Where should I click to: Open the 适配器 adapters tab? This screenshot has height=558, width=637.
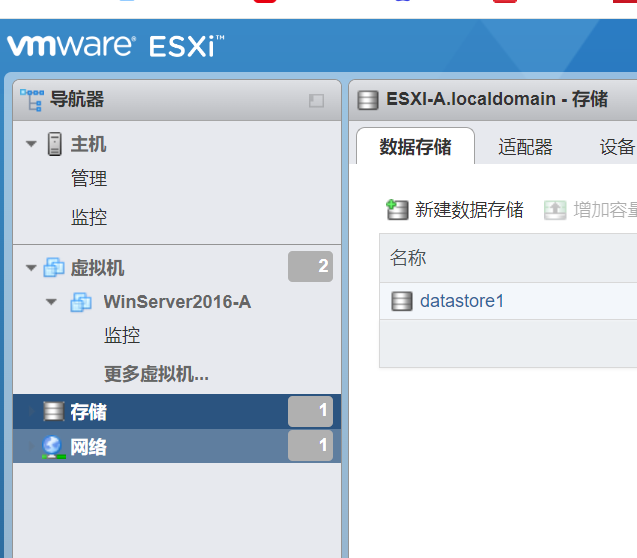click(x=525, y=147)
